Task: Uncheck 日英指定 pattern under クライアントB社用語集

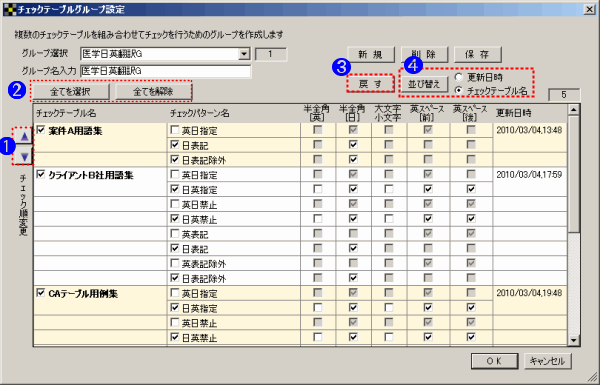Action: click(175, 189)
